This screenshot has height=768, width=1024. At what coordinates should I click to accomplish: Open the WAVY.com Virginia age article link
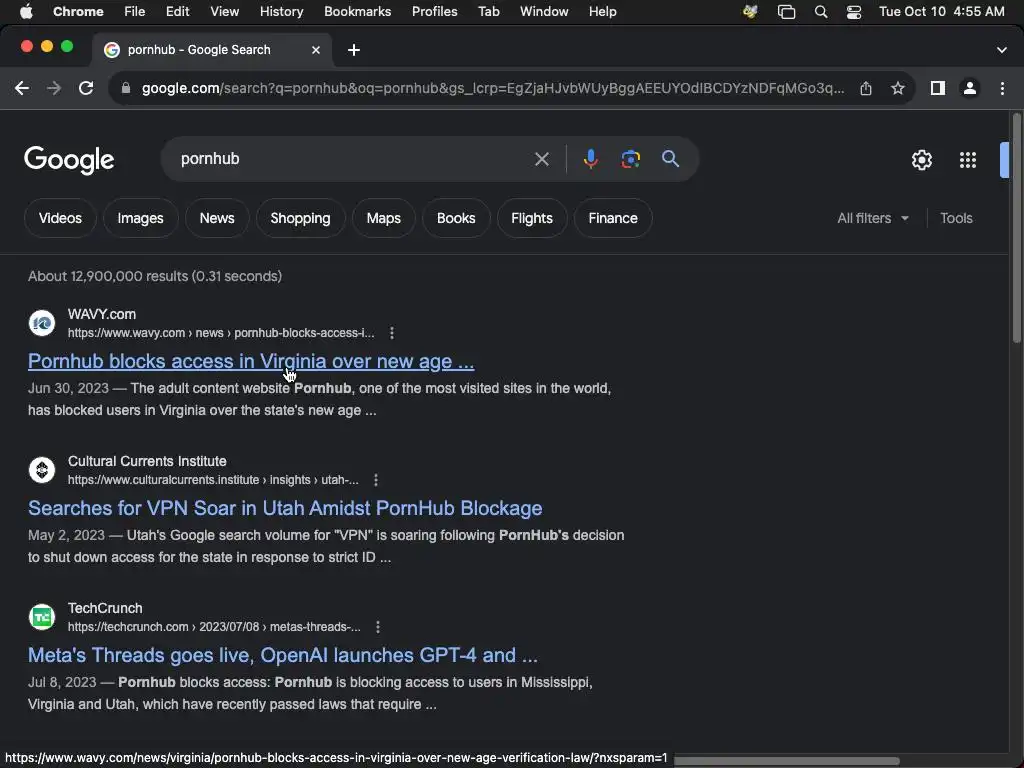pos(251,361)
